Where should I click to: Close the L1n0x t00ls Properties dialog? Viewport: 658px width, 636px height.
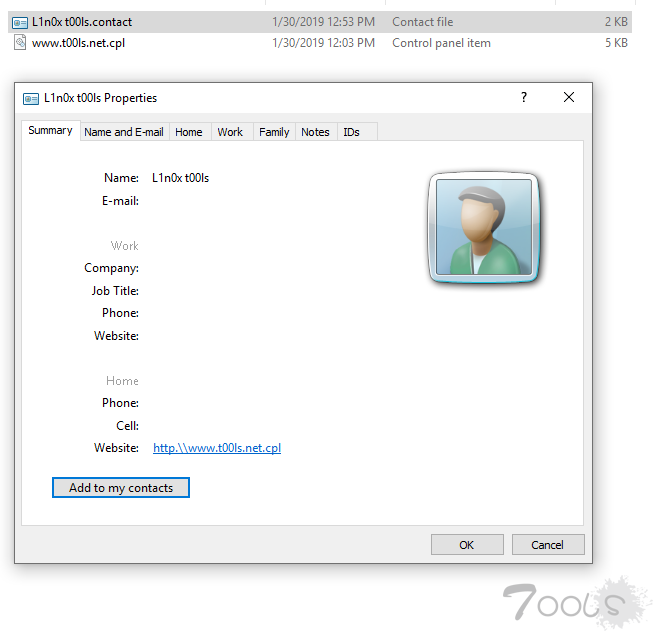click(x=569, y=97)
